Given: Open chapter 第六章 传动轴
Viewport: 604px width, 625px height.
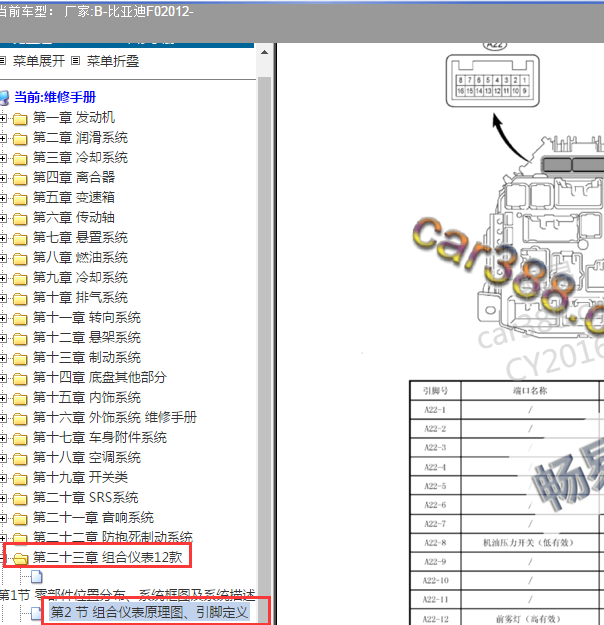Looking at the screenshot, I should pyautogui.click(x=74, y=218).
